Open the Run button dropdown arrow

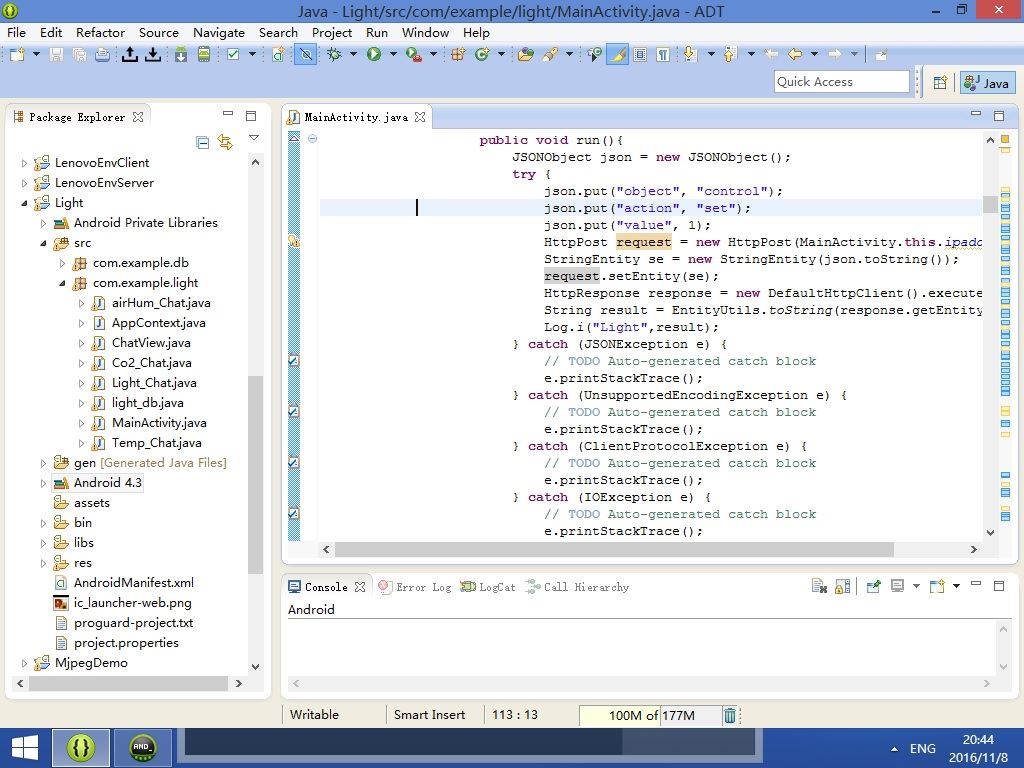point(392,54)
